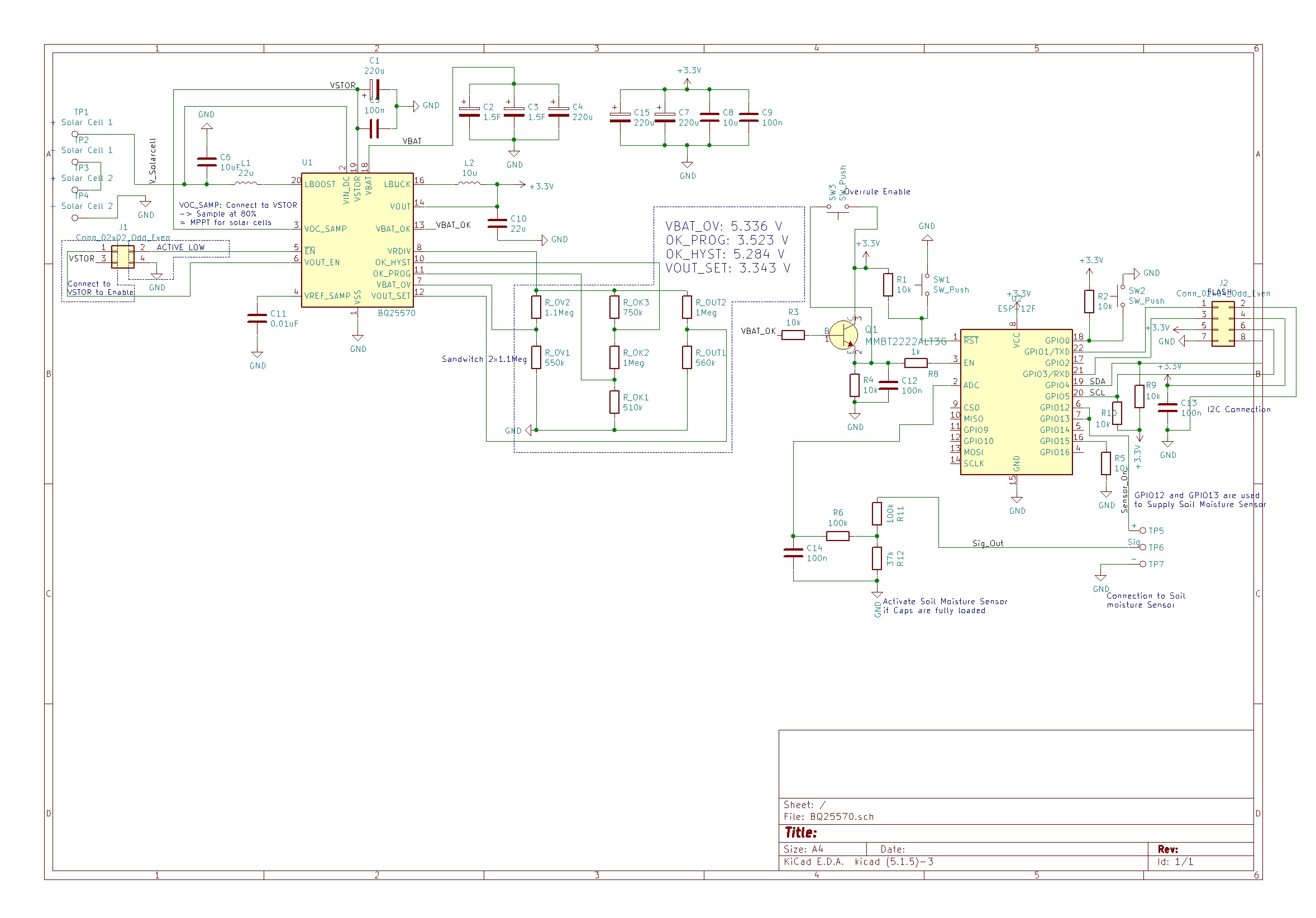Click the BQ25570 U1 chip symbol
Screen dimensions: 1316x918
point(356,241)
